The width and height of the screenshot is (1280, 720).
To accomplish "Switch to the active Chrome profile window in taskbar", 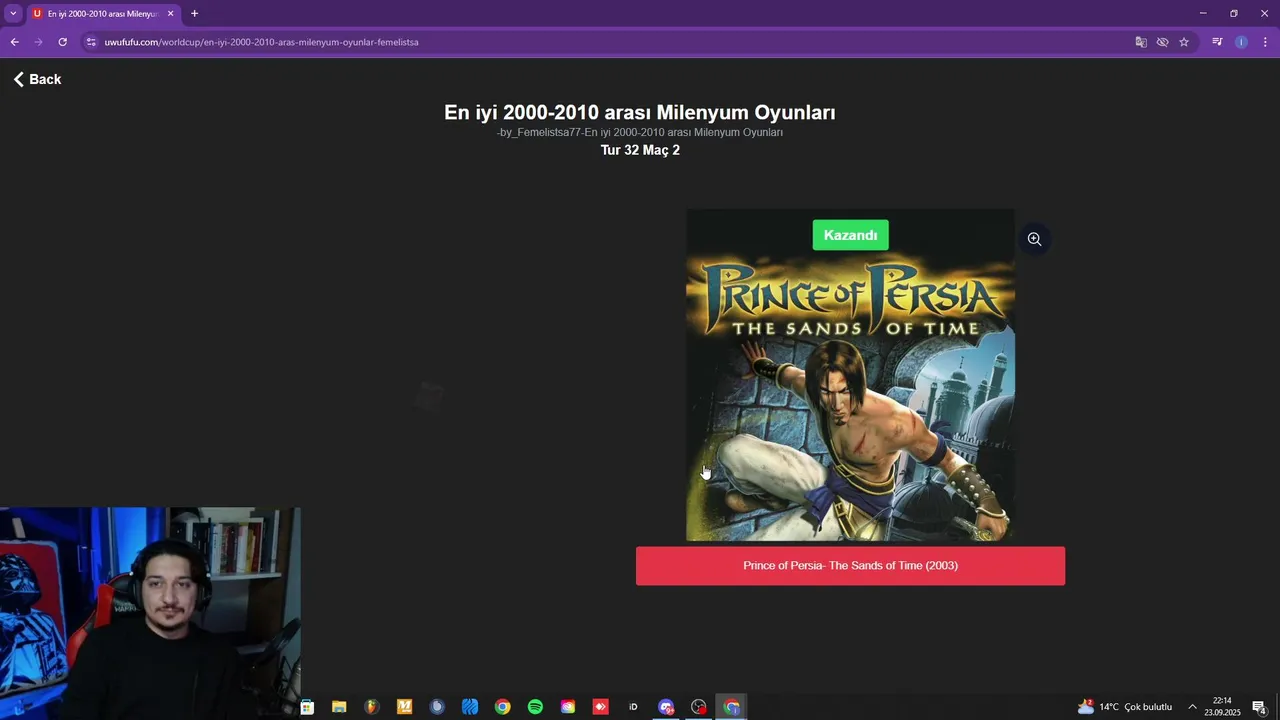I will click(x=731, y=707).
